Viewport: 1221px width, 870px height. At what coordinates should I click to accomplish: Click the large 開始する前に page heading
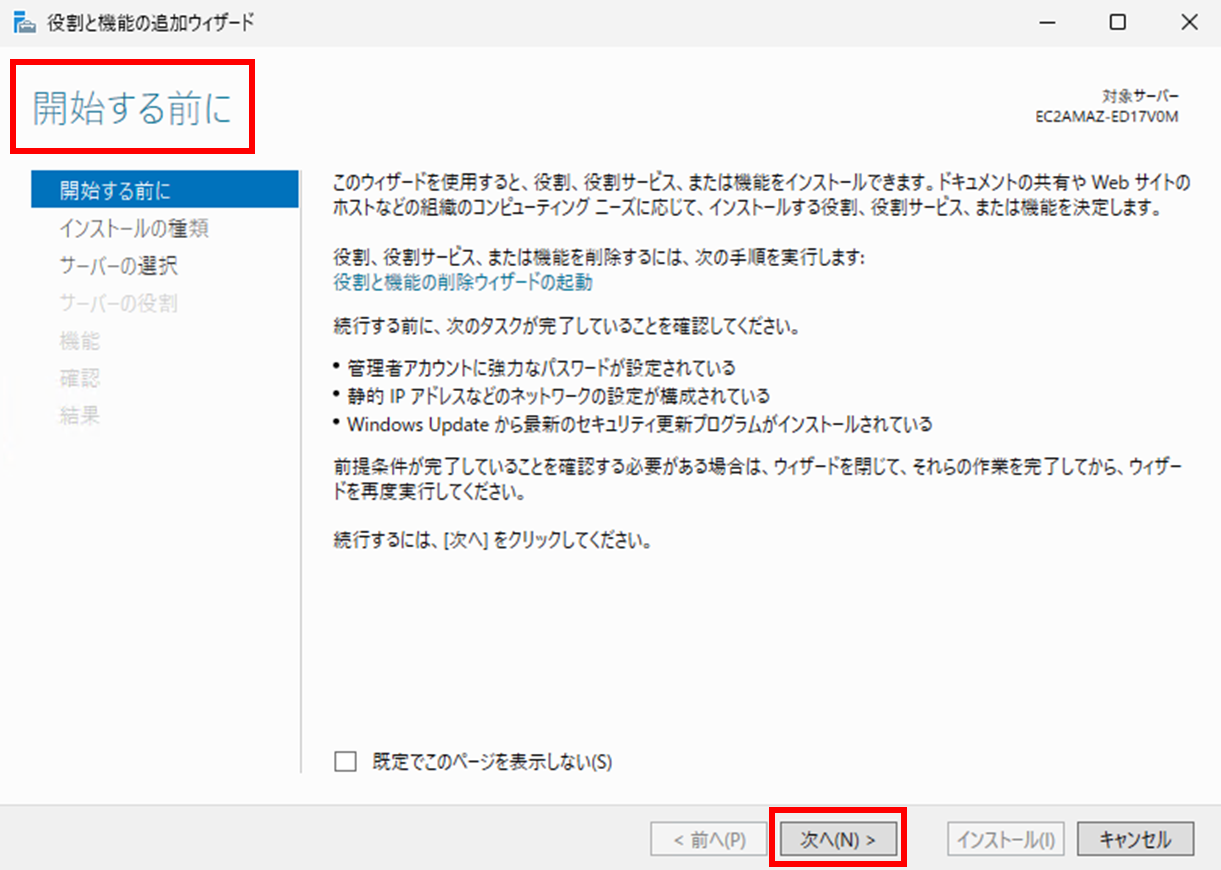point(132,108)
